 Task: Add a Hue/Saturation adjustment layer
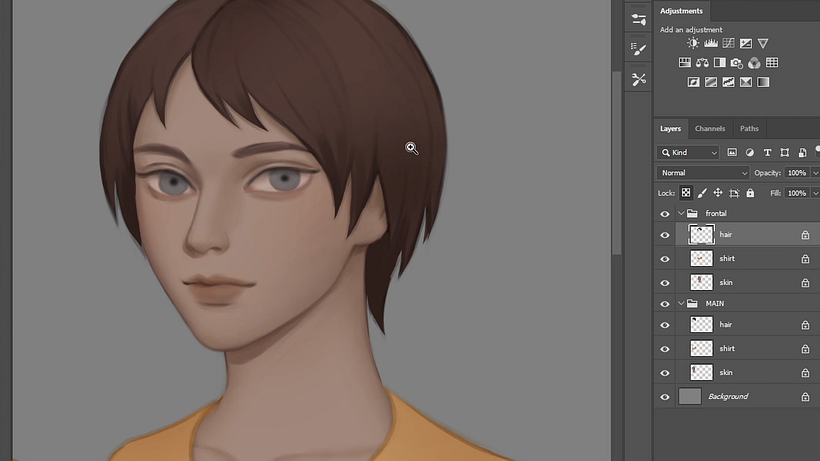tap(685, 63)
